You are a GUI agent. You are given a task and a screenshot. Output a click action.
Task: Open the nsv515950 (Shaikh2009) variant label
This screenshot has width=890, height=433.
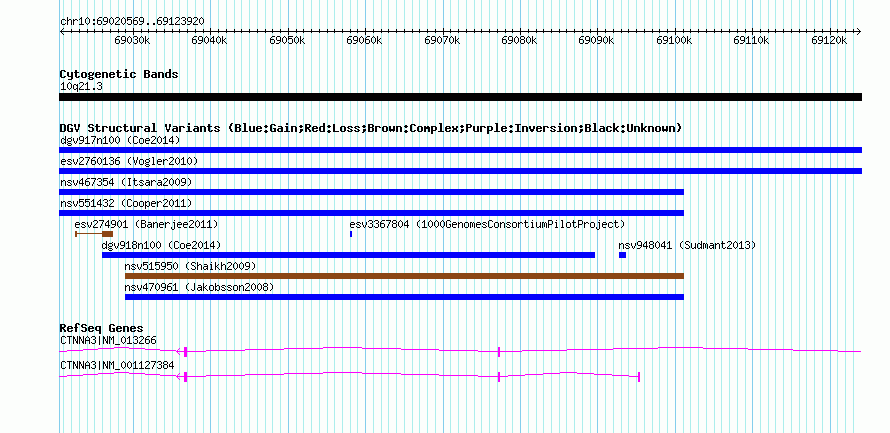(190, 266)
